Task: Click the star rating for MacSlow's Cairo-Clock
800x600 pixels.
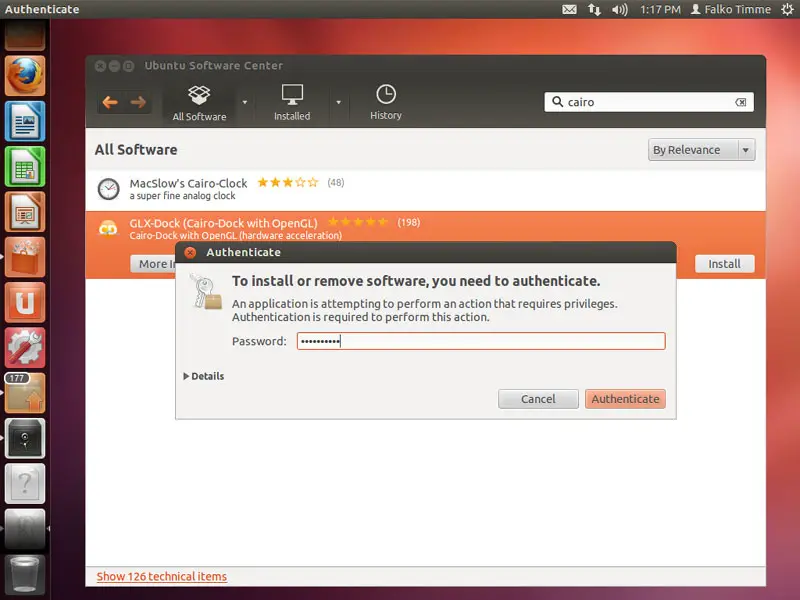Action: coord(288,182)
